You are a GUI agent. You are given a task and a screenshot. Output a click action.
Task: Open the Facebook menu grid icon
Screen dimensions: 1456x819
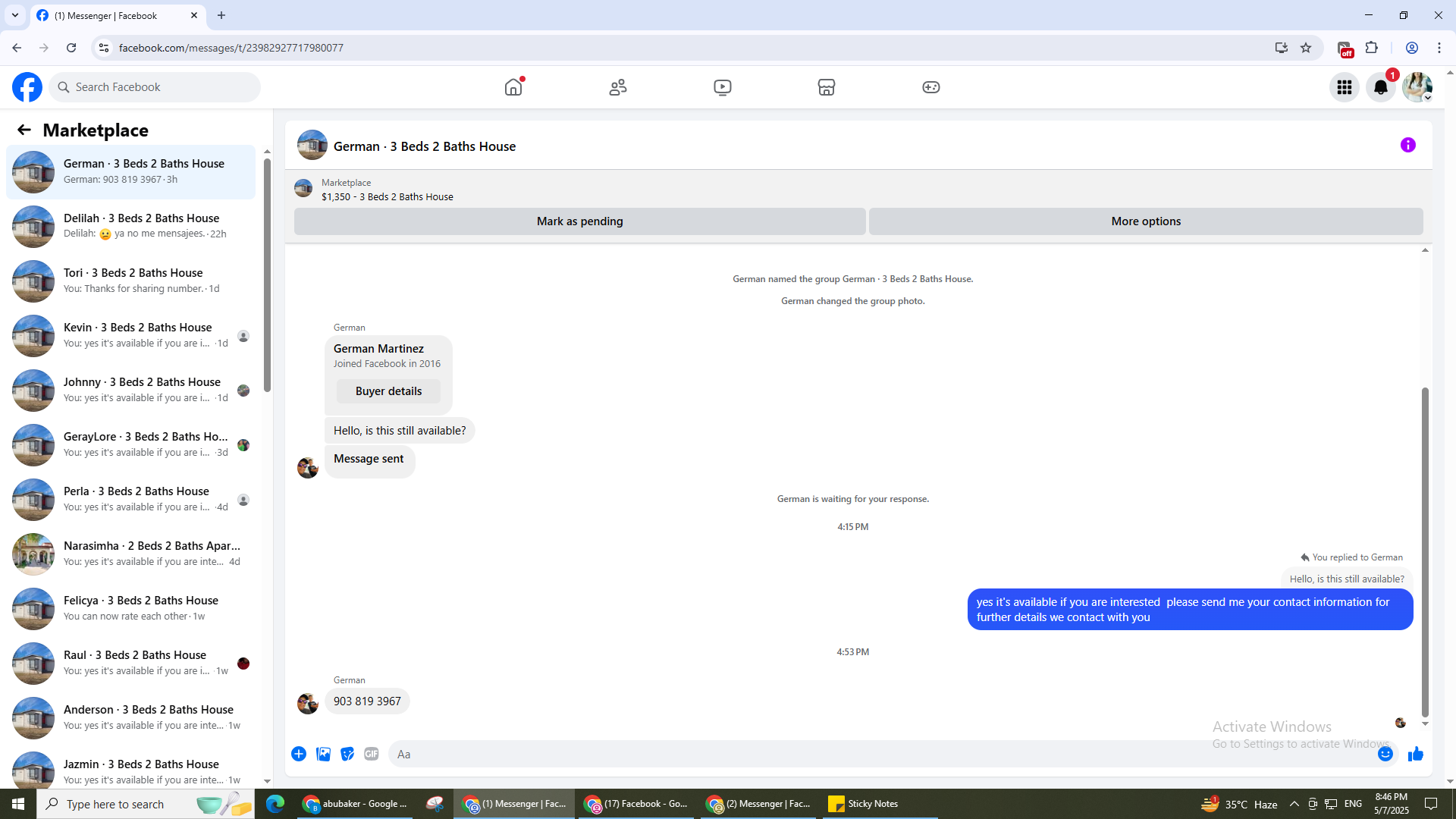pyautogui.click(x=1345, y=87)
